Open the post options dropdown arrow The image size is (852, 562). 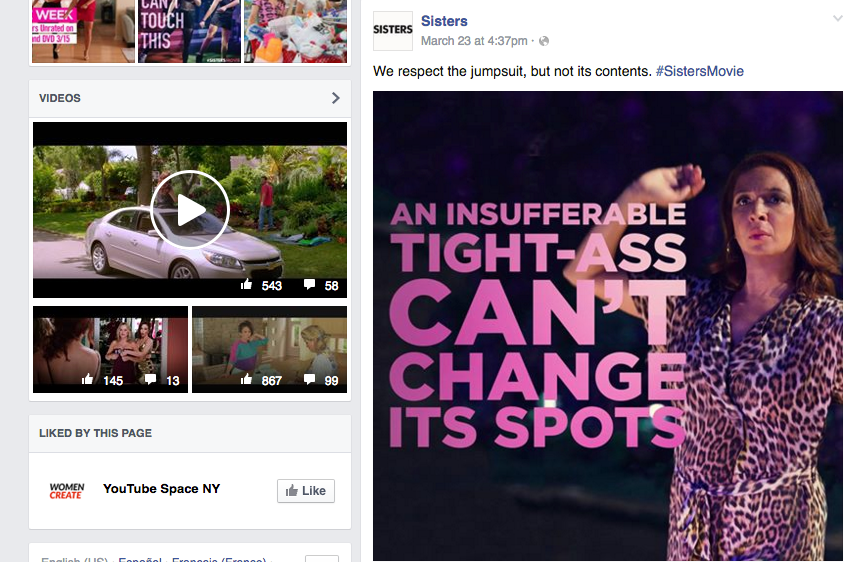[838, 19]
